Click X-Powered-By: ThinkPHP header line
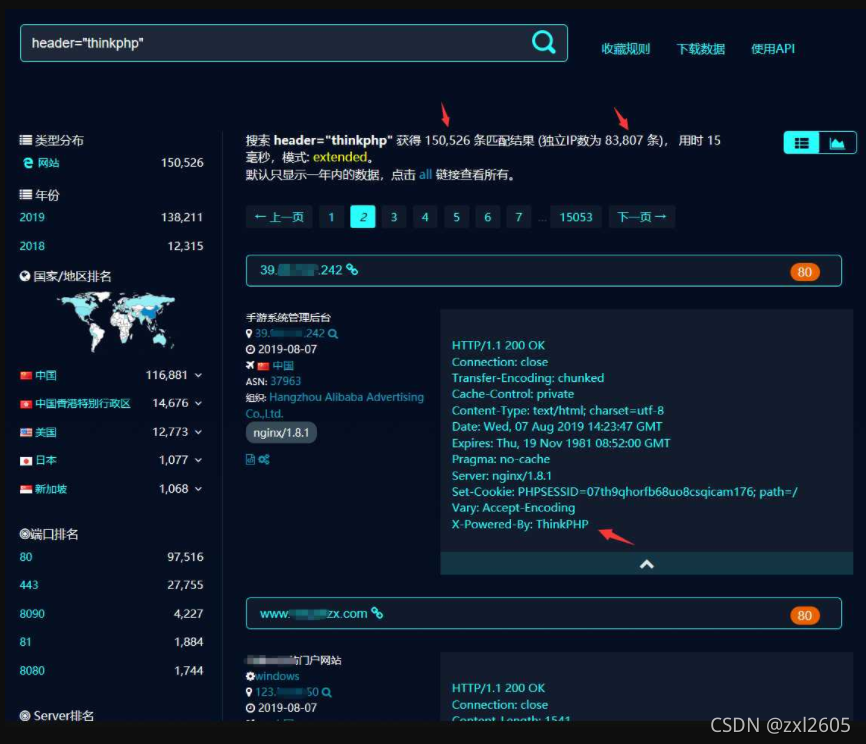This screenshot has width=866, height=744. [x=520, y=524]
